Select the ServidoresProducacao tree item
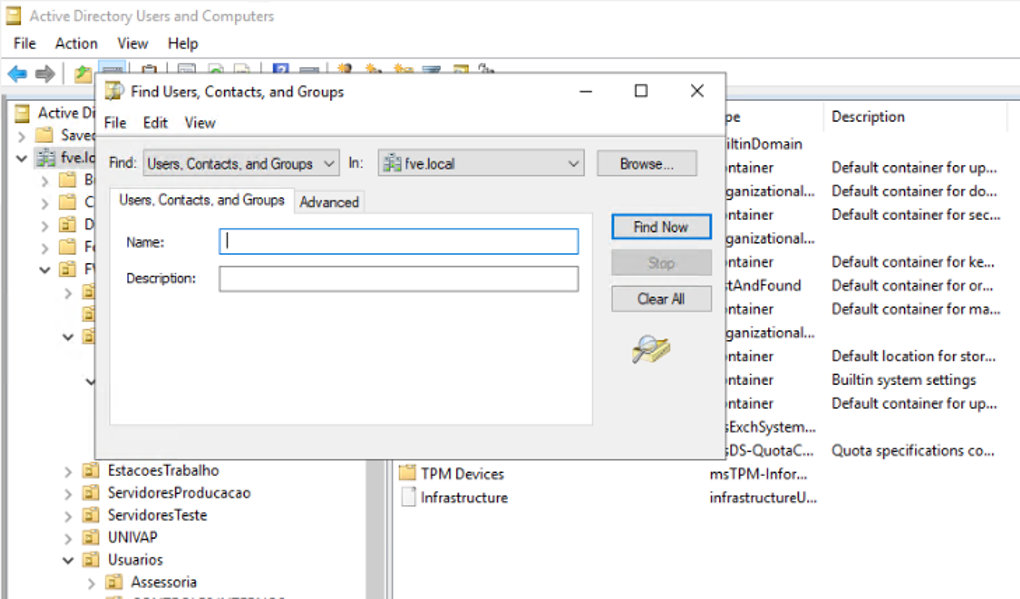 [179, 493]
